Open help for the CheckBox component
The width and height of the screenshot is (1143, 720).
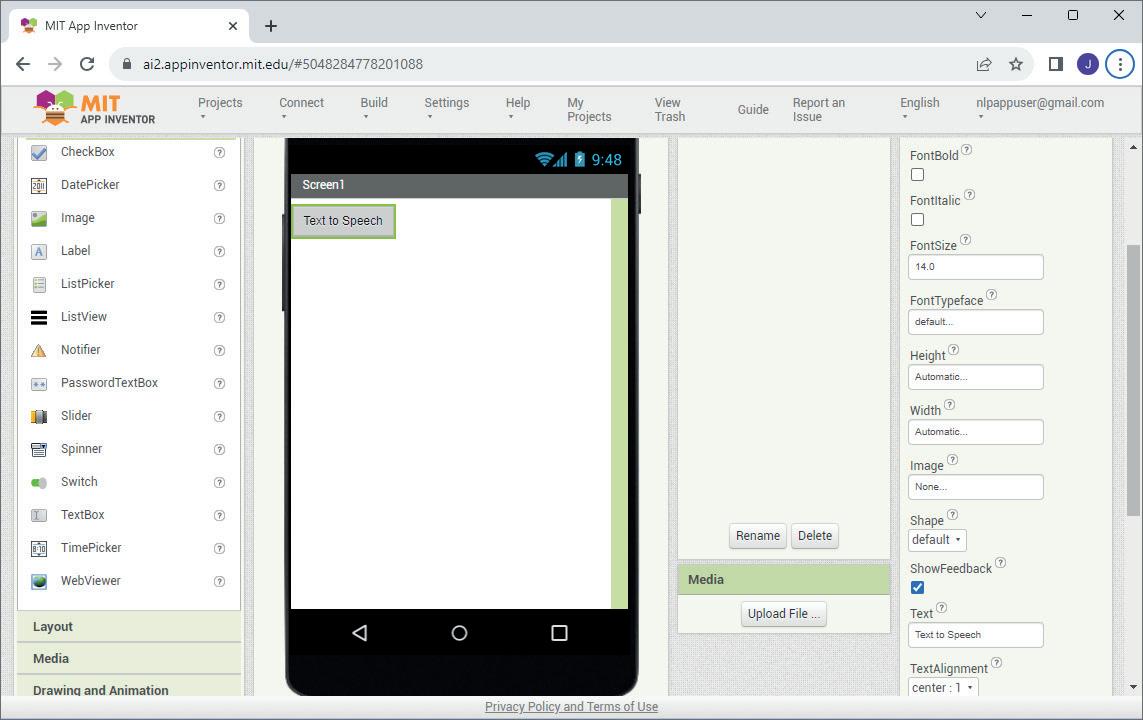click(219, 152)
